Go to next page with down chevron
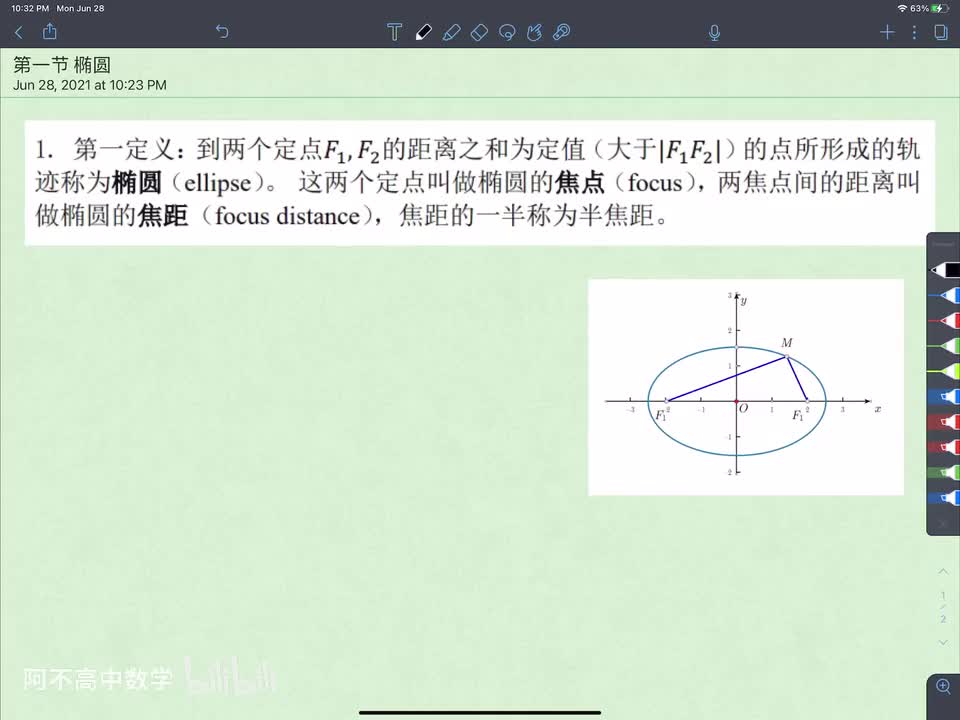Screen dimensions: 960x720 coord(943,642)
